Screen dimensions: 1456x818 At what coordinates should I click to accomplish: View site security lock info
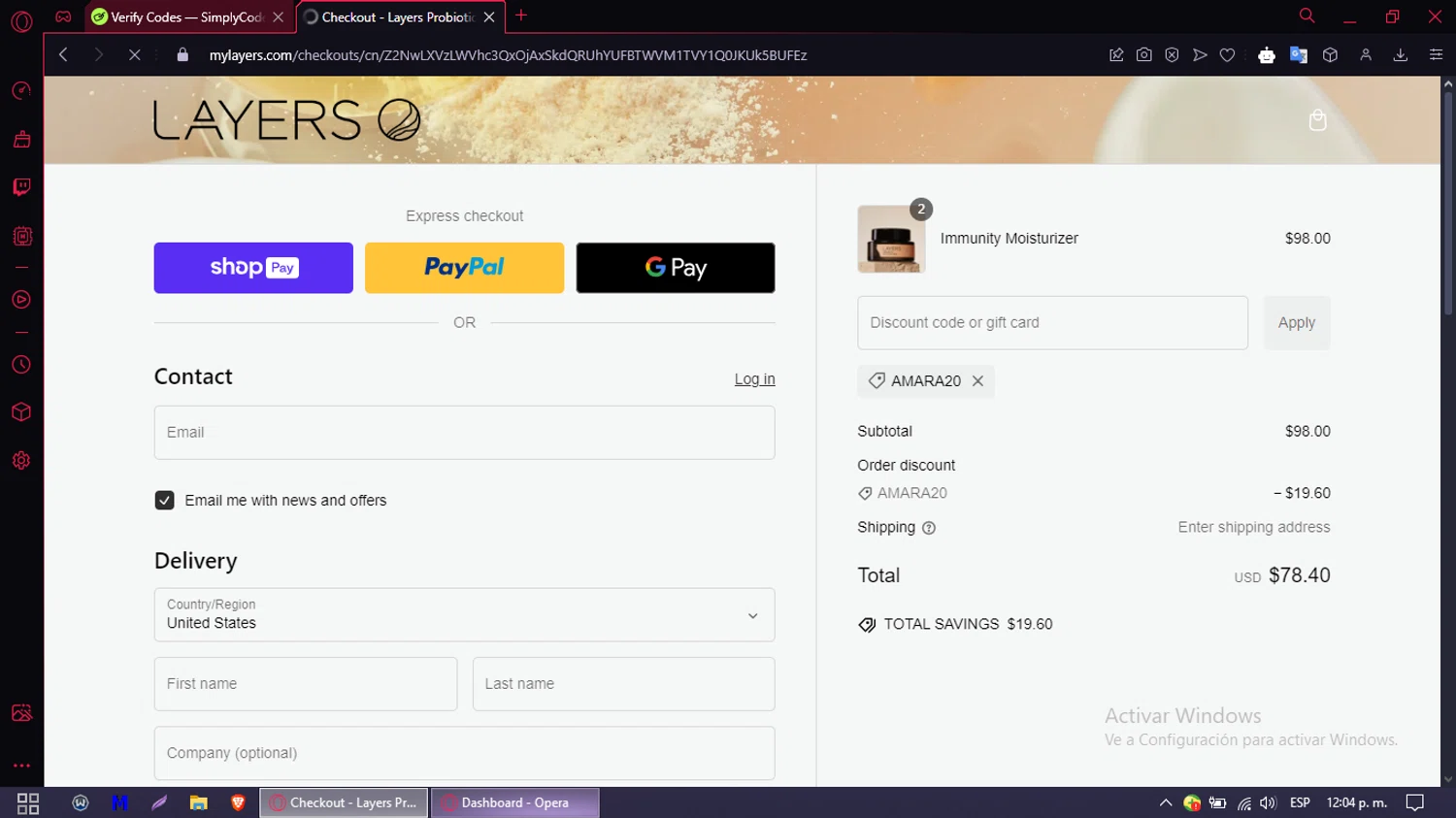click(x=182, y=55)
